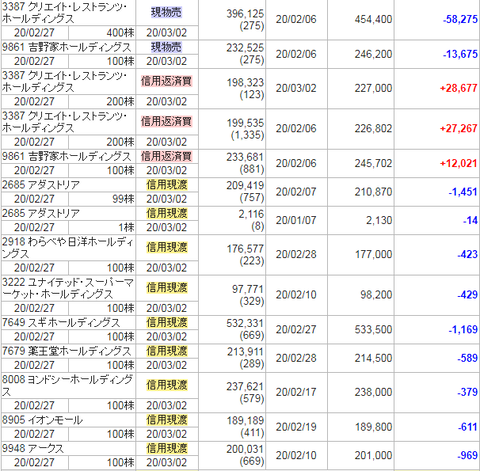Click the 9948 アークス name
480x471 pixels.
pos(33,449)
